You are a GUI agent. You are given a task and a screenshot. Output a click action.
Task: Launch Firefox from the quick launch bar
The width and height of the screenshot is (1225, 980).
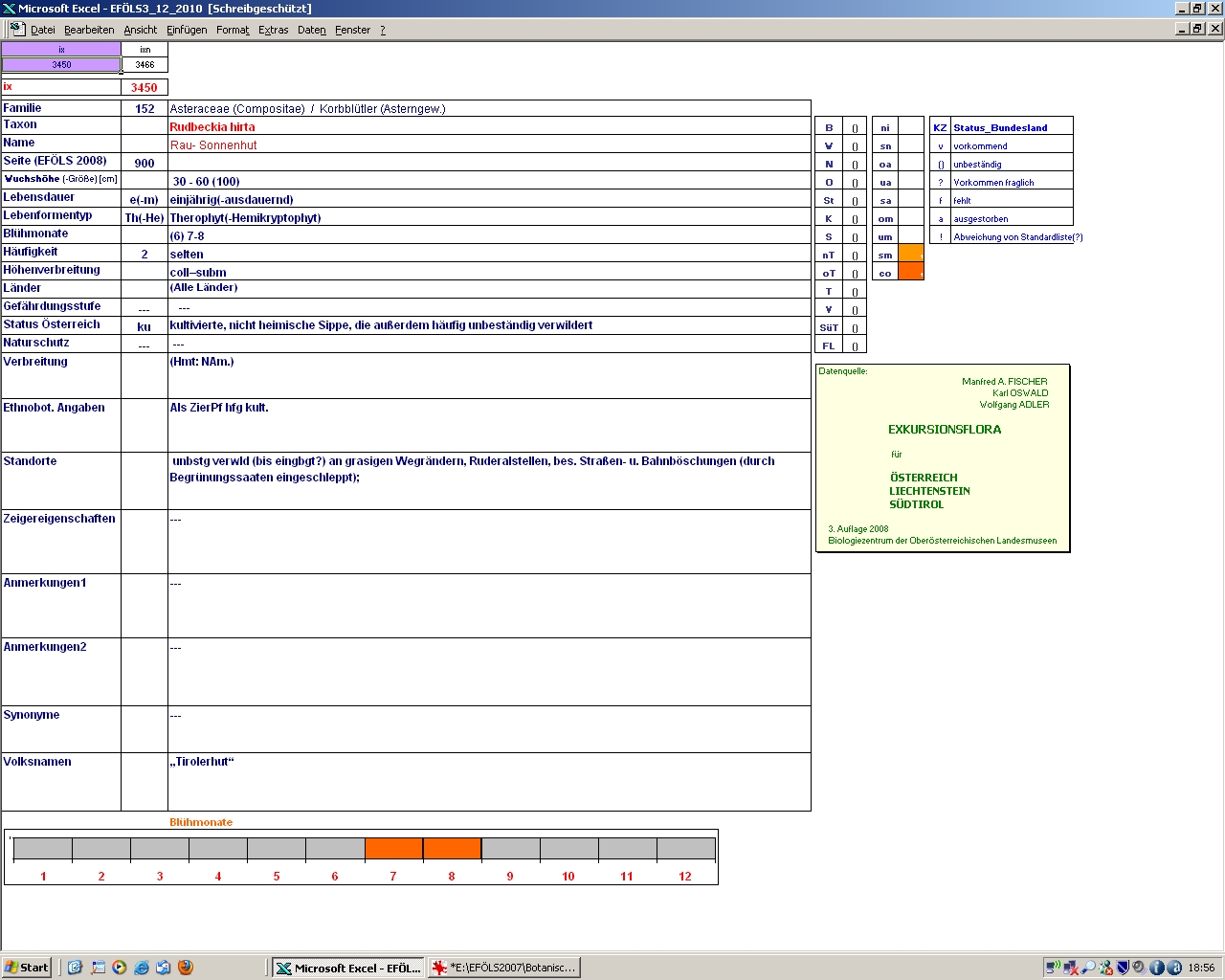click(x=186, y=968)
